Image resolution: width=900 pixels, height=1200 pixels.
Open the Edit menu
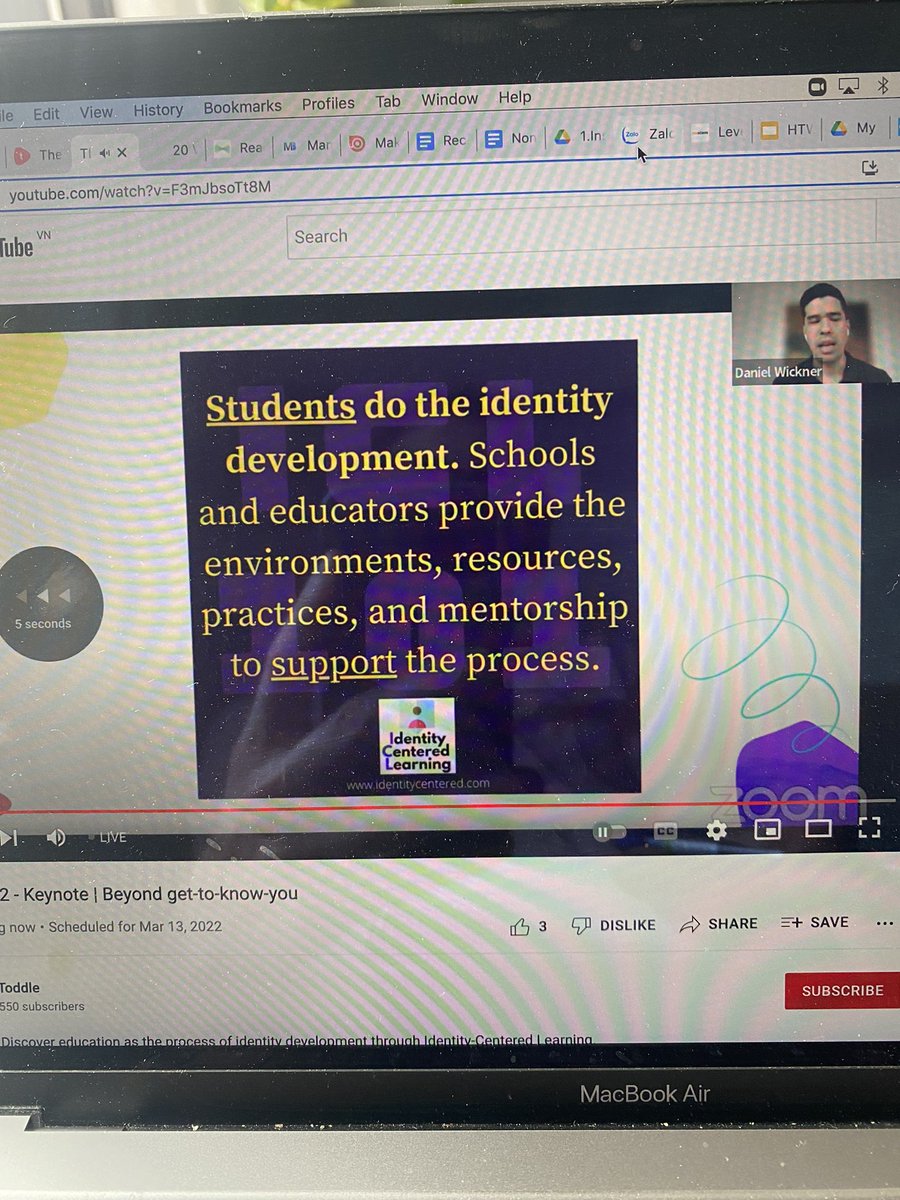point(46,114)
